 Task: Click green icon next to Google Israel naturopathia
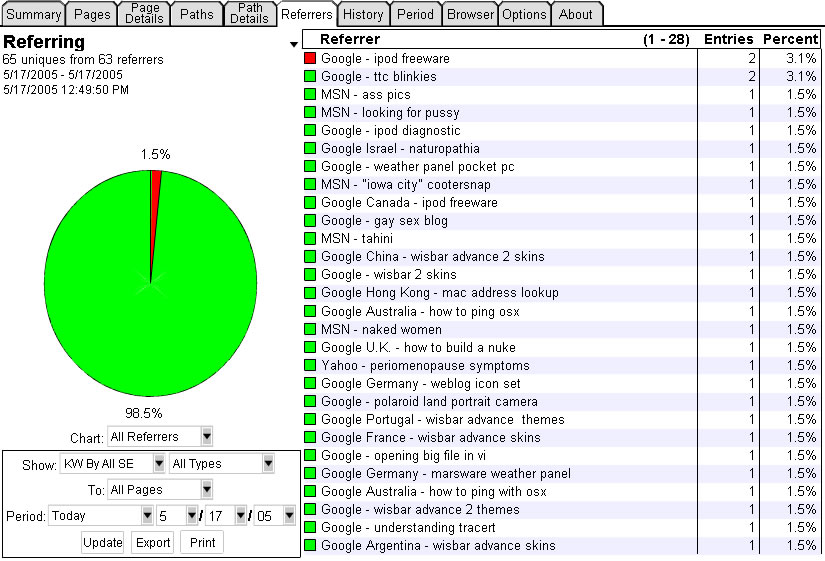click(x=309, y=149)
